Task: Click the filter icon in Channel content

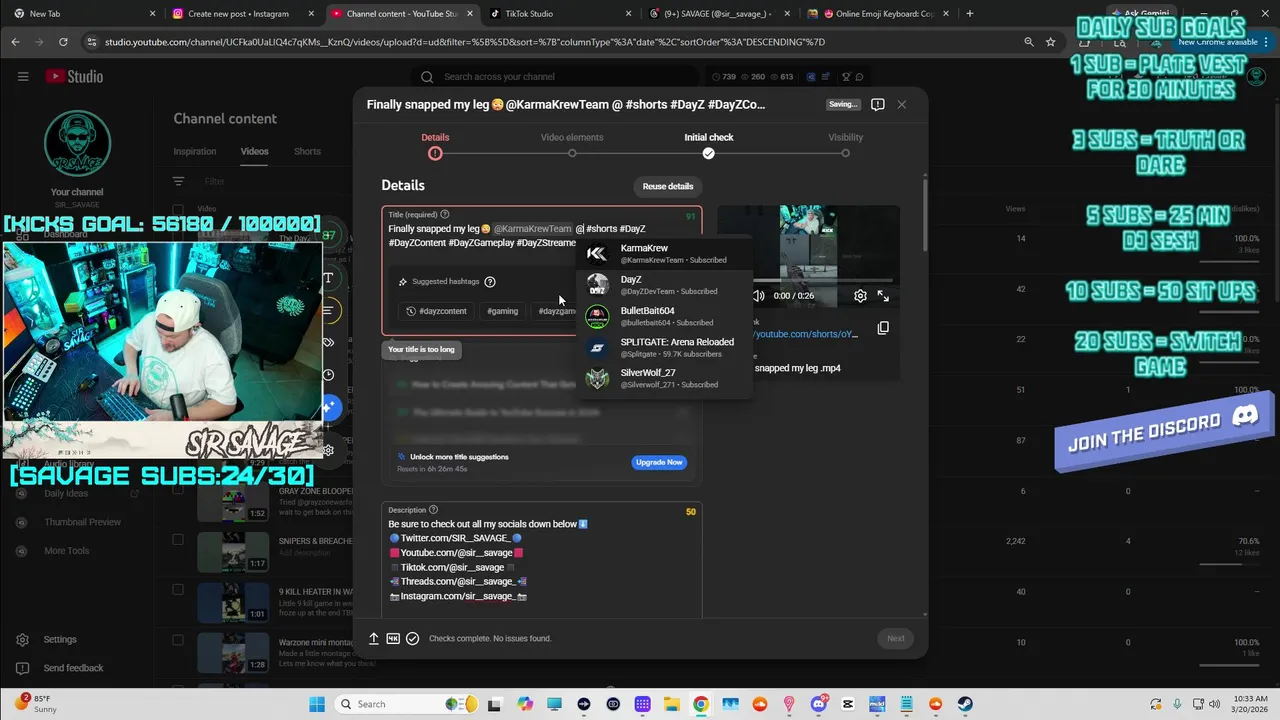Action: click(x=178, y=181)
